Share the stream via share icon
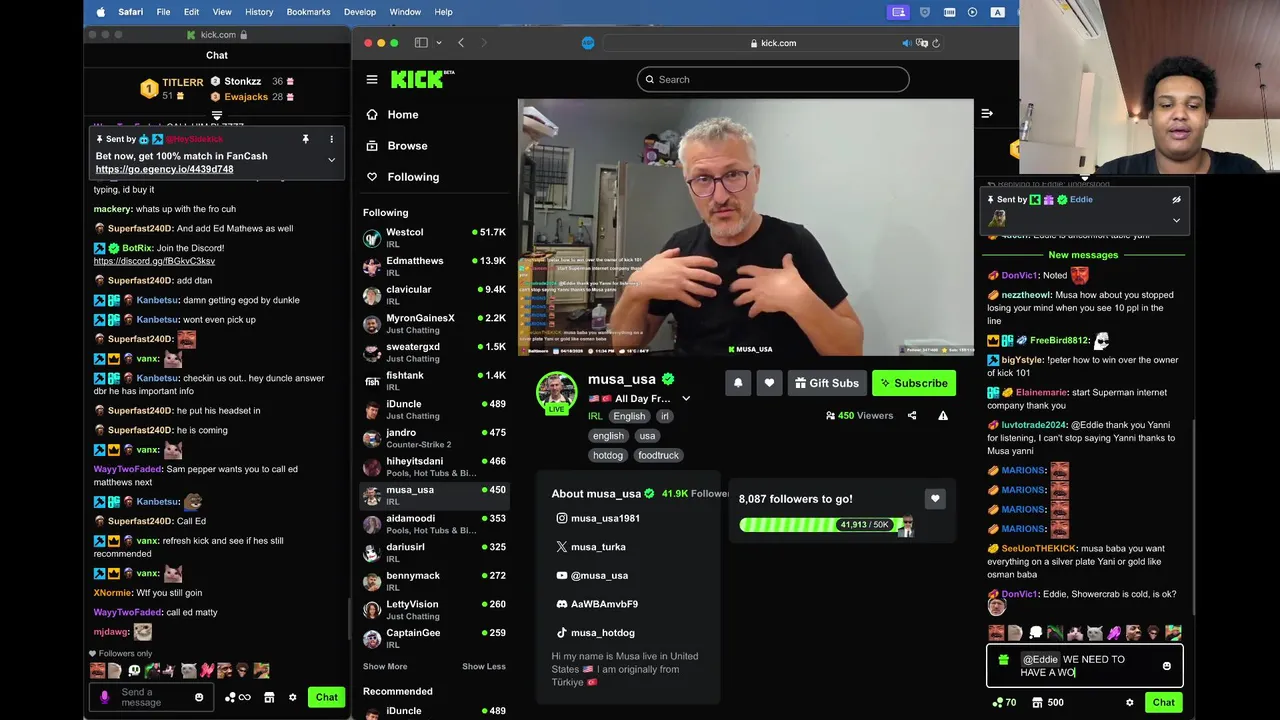Viewport: 1280px width, 720px height. [x=912, y=416]
